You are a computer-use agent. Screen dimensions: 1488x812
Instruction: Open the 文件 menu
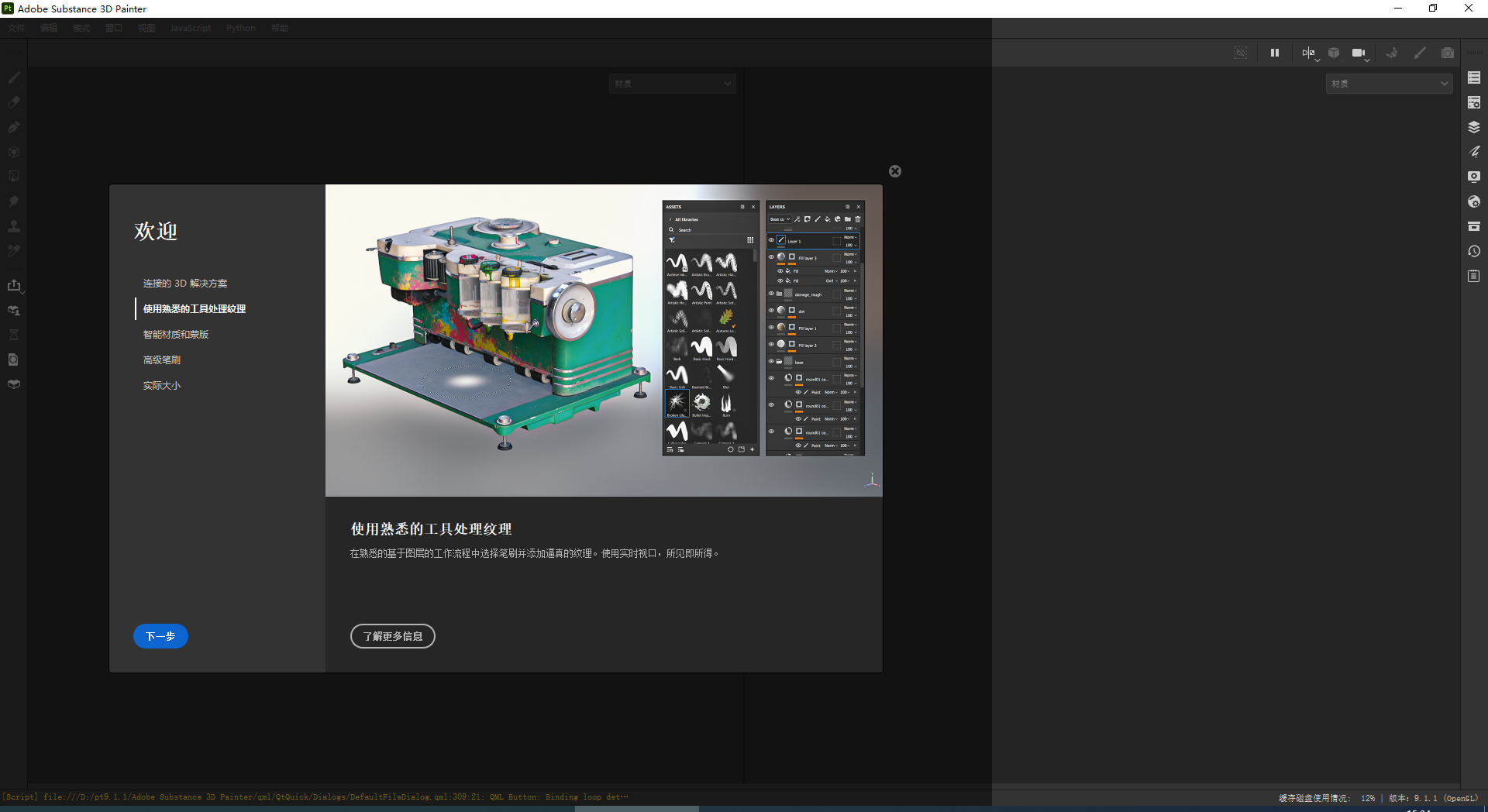(x=16, y=28)
